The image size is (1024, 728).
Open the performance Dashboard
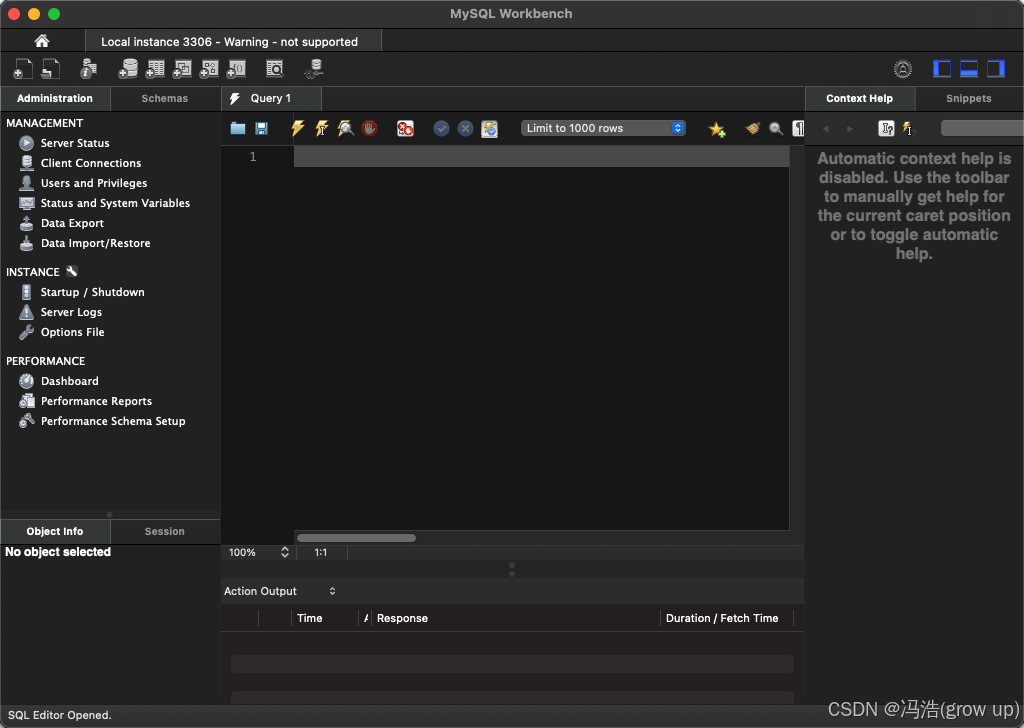[x=69, y=381]
